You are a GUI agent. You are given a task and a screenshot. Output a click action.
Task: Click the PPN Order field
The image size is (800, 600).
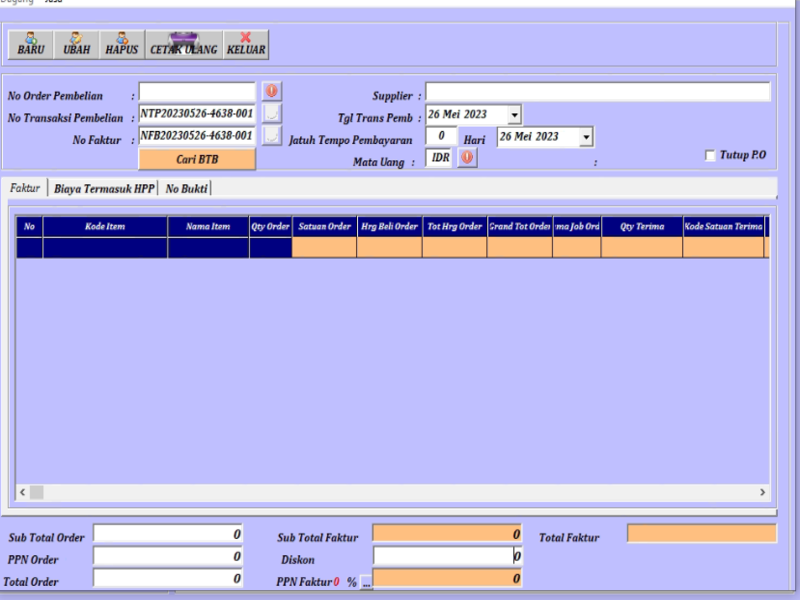point(168,557)
